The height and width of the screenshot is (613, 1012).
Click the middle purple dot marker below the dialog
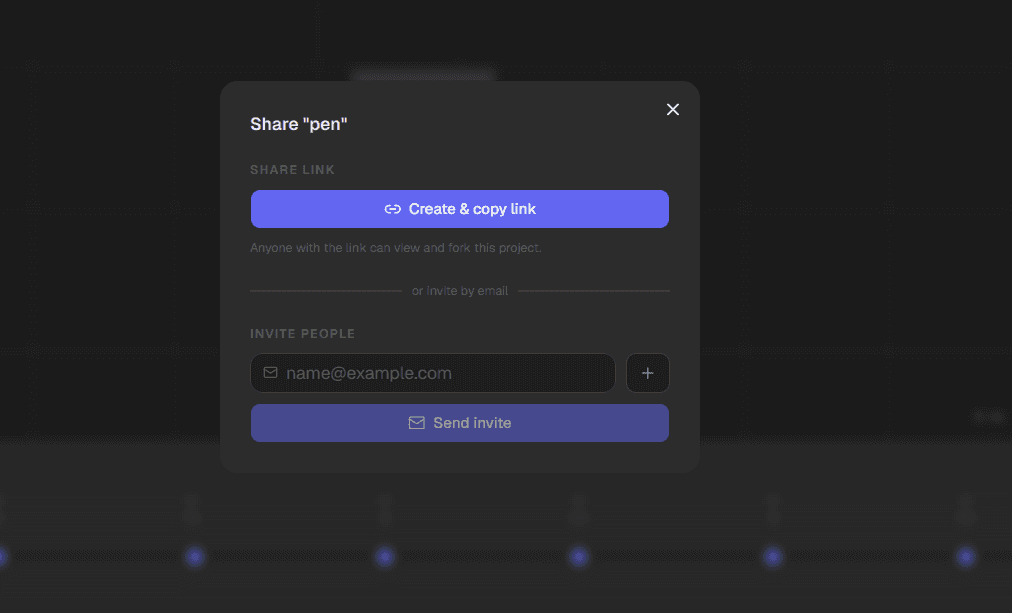(579, 556)
